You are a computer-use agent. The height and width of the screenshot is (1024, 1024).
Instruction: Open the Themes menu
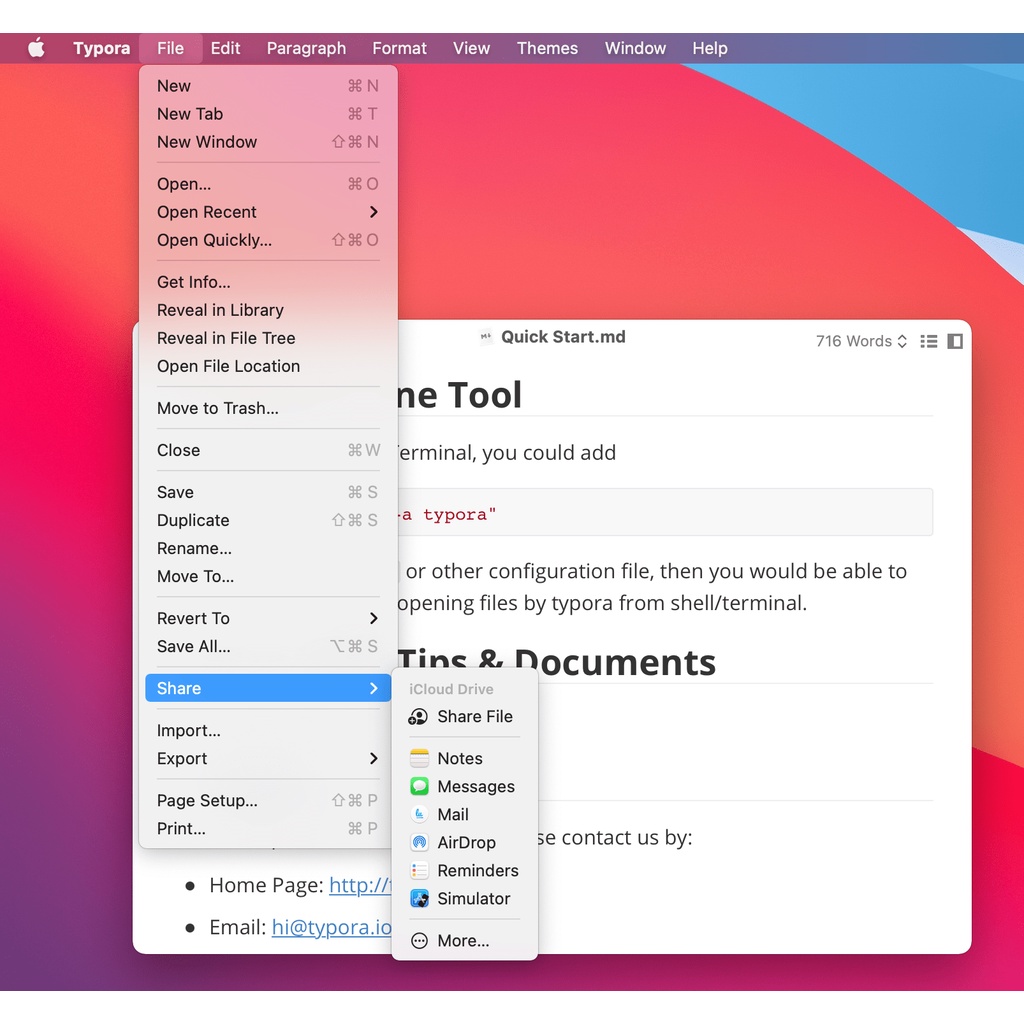click(x=547, y=48)
